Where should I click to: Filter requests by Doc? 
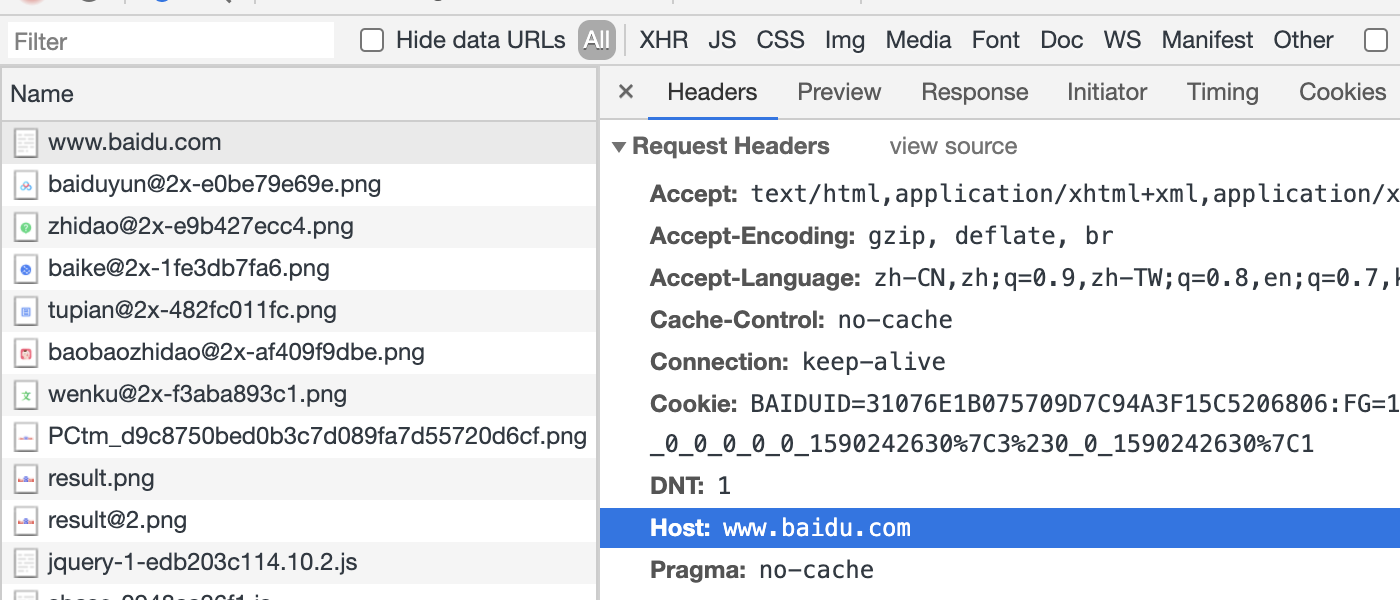(1062, 40)
